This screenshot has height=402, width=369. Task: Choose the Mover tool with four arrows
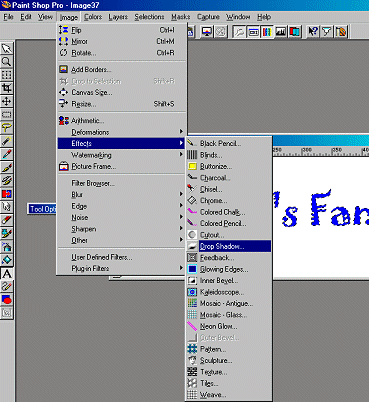coord(6,101)
